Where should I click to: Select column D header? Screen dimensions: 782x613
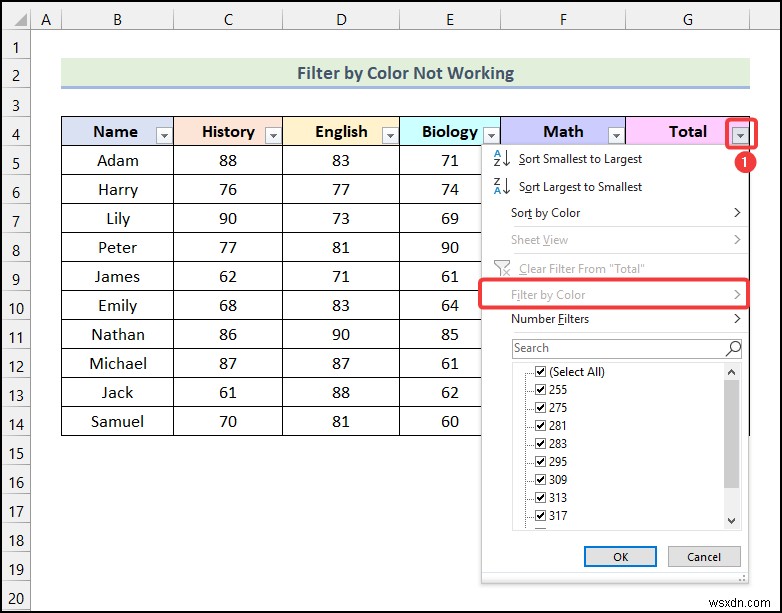click(x=341, y=19)
